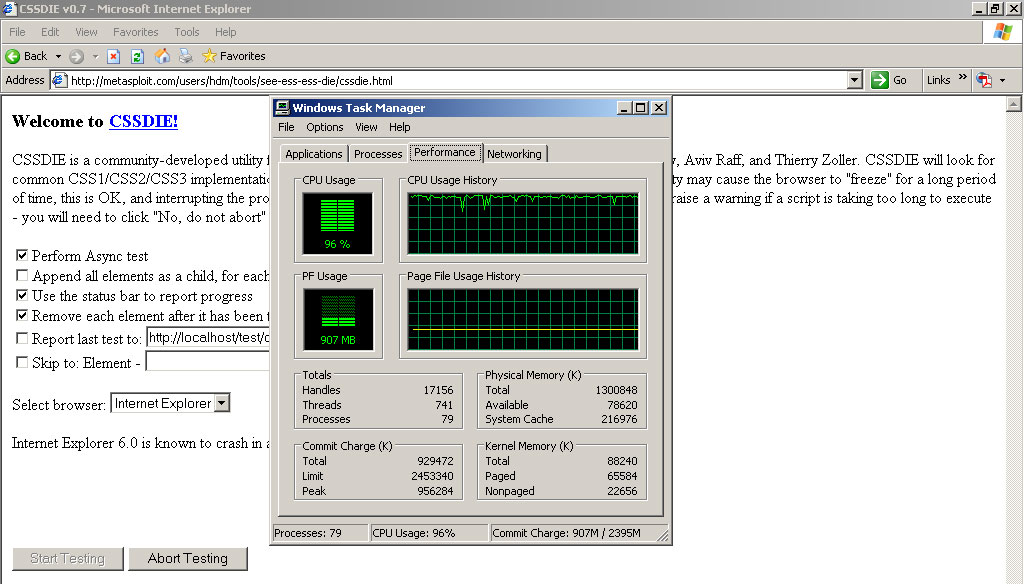Viewport: 1024px width, 584px height.
Task: Open the Help menu in Task Manager
Action: (400, 127)
